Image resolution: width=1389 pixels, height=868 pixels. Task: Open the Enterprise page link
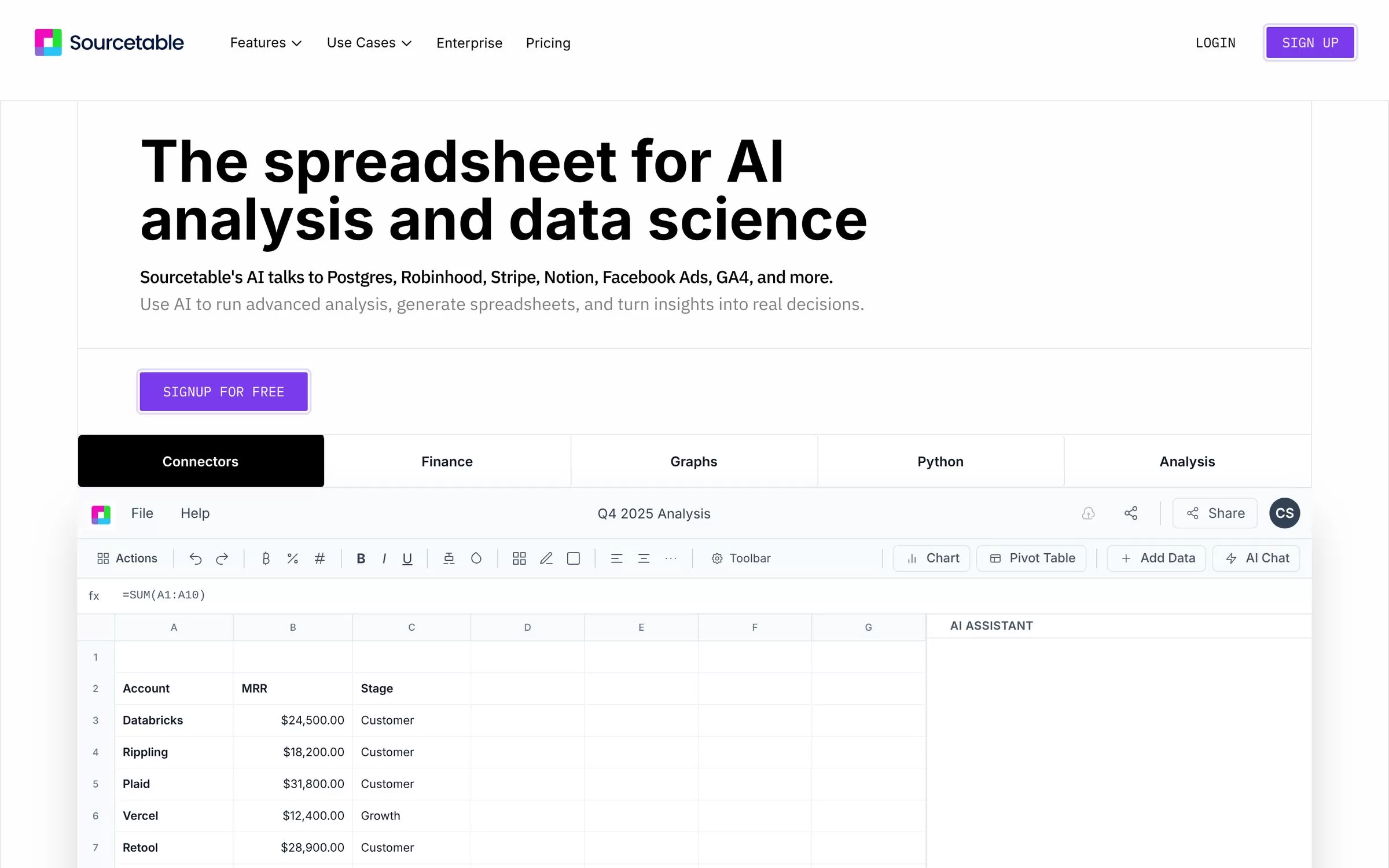(469, 43)
